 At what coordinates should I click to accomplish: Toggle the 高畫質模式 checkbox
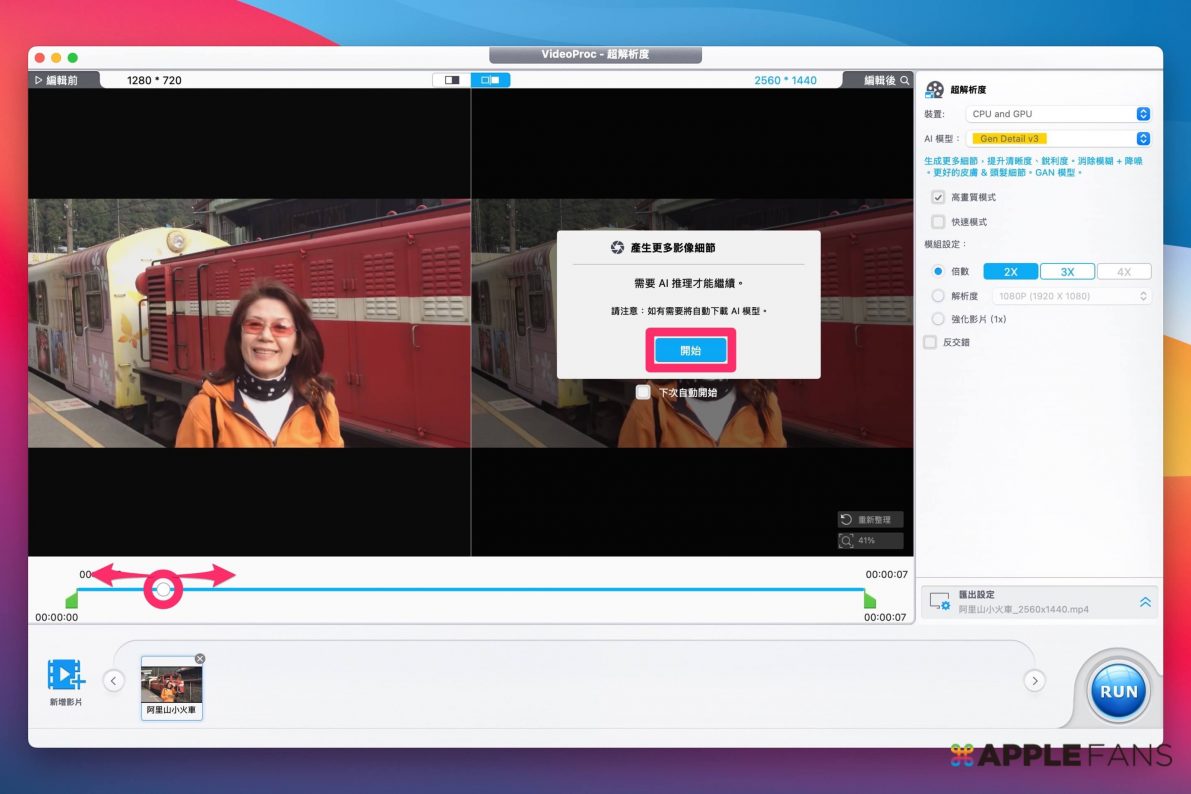point(938,197)
